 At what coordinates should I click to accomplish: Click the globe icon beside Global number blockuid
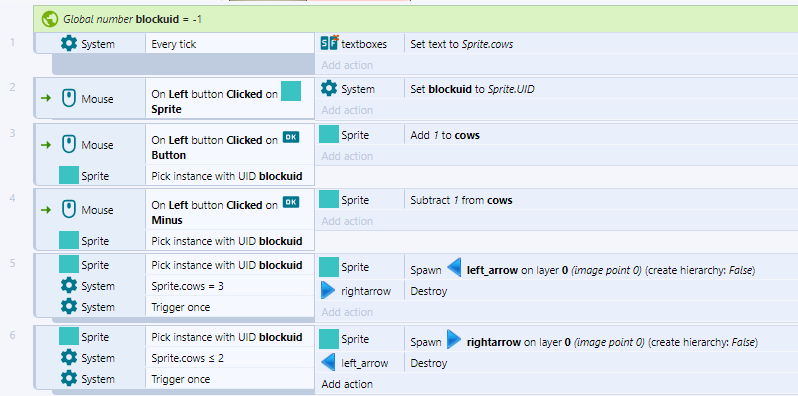point(50,19)
